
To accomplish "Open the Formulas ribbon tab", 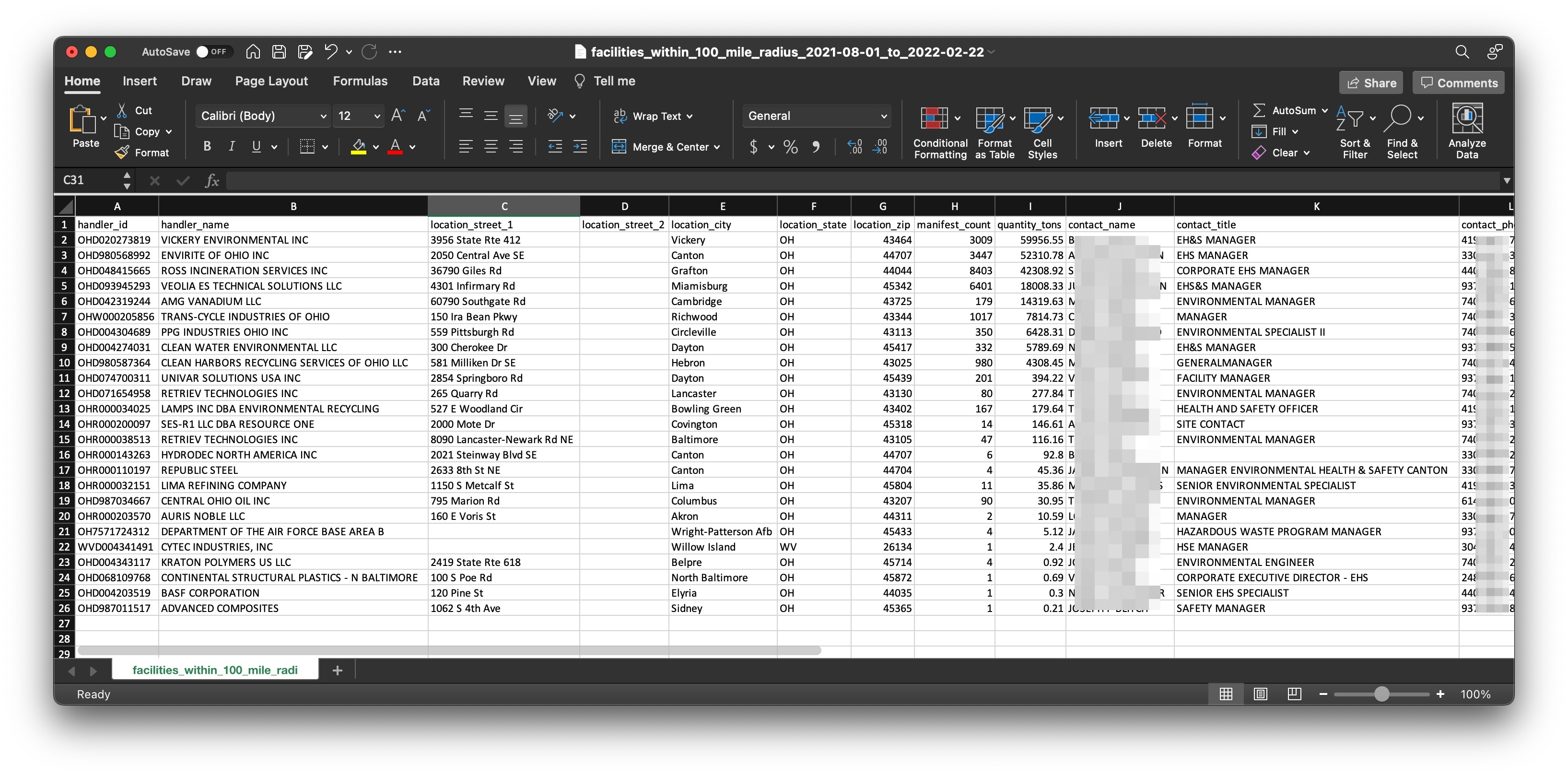I will pos(360,81).
